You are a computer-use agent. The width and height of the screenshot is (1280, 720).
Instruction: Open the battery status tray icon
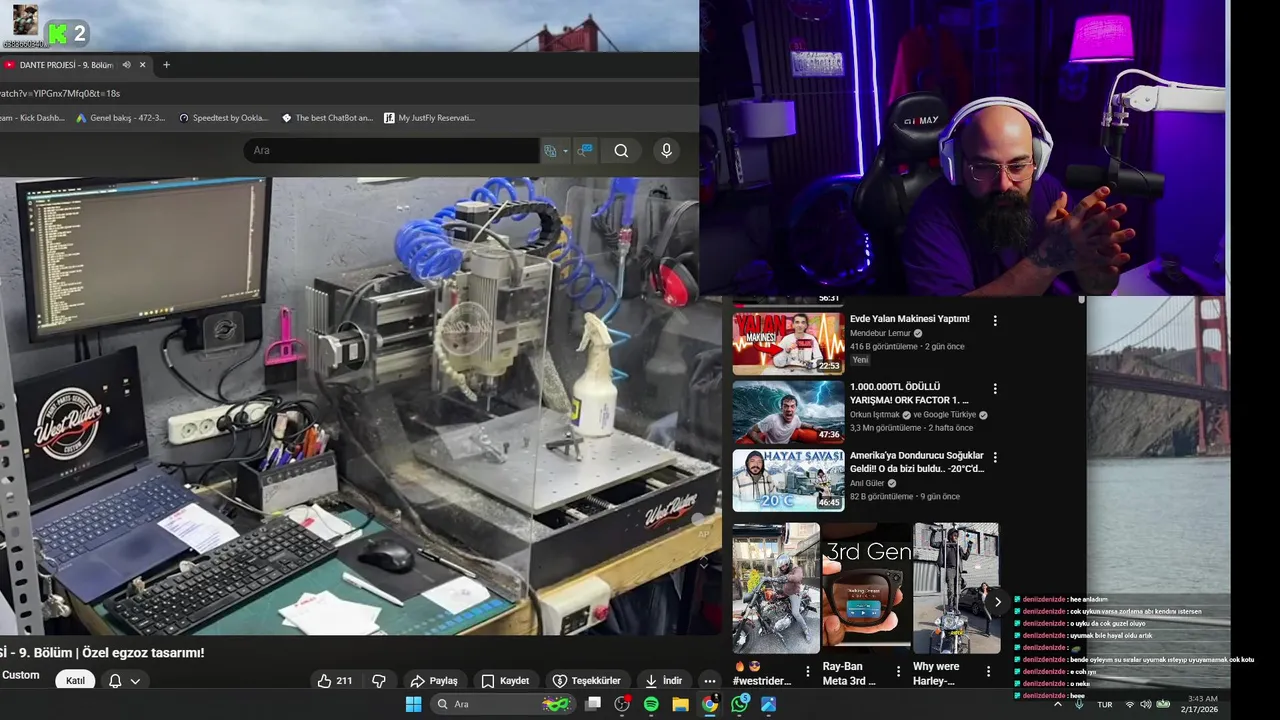pos(1163,704)
